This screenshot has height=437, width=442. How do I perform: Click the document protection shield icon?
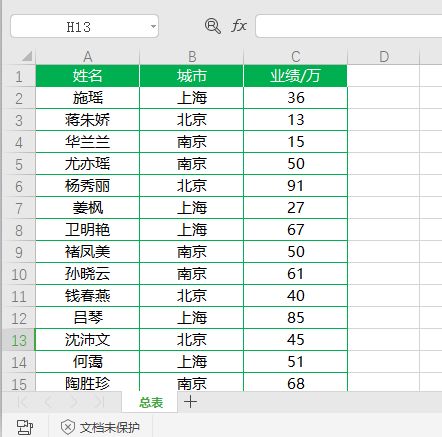(68, 427)
